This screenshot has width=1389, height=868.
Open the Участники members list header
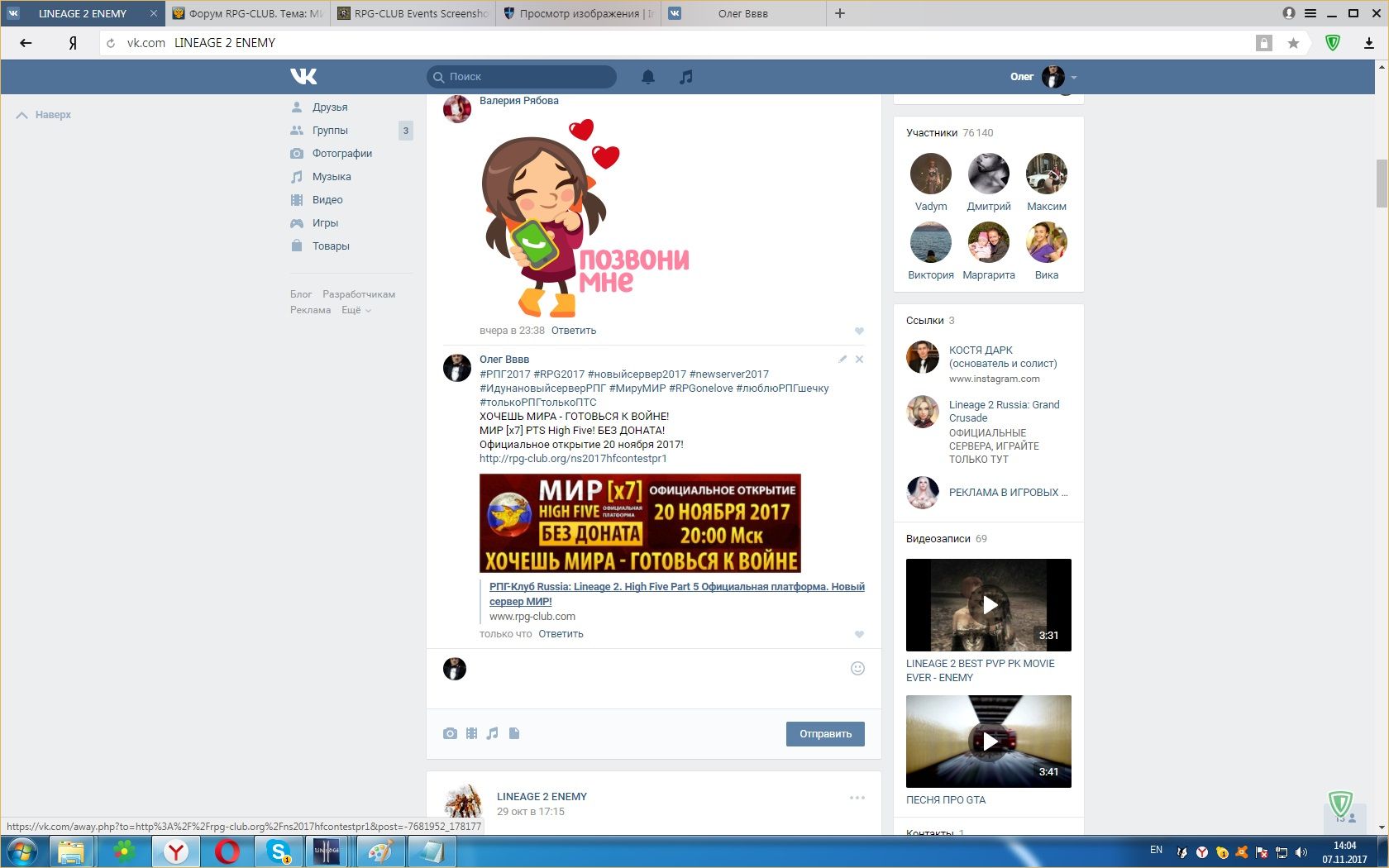click(950, 133)
